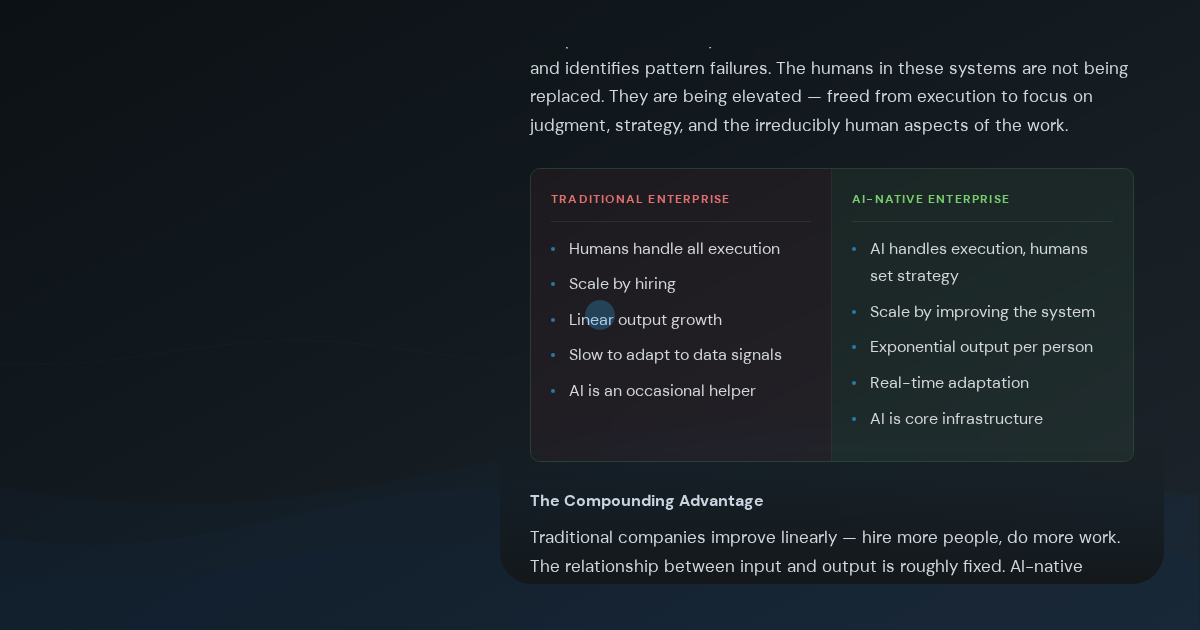Click 'Scale by hiring' bullet text
The width and height of the screenshot is (1200, 630).
tap(622, 284)
